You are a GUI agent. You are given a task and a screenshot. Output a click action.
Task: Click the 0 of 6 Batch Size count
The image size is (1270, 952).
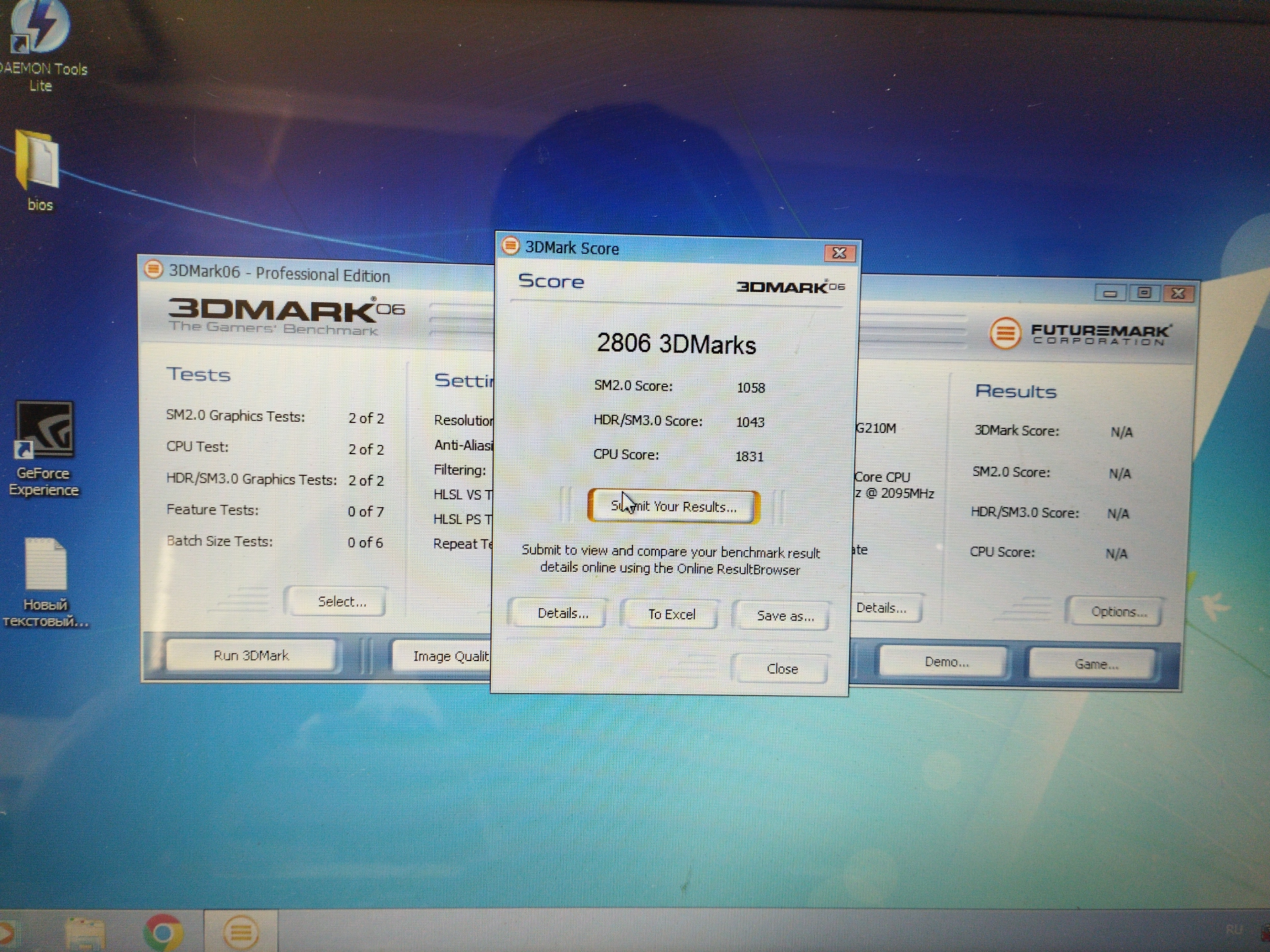point(365,542)
